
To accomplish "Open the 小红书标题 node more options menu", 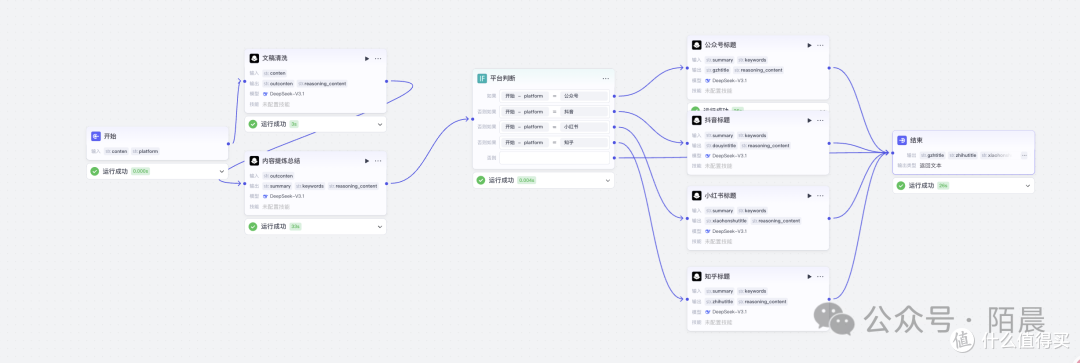I will tap(820, 196).
